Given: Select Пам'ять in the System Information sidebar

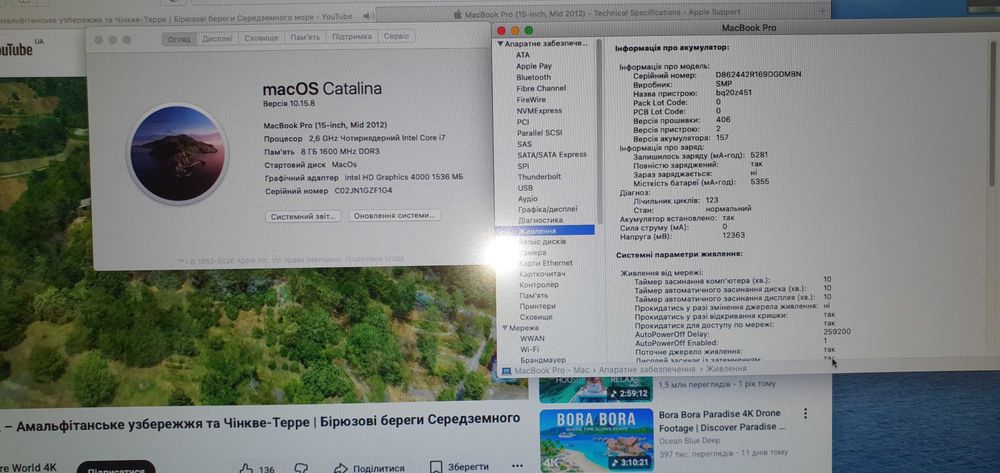Looking at the screenshot, I should tap(534, 295).
